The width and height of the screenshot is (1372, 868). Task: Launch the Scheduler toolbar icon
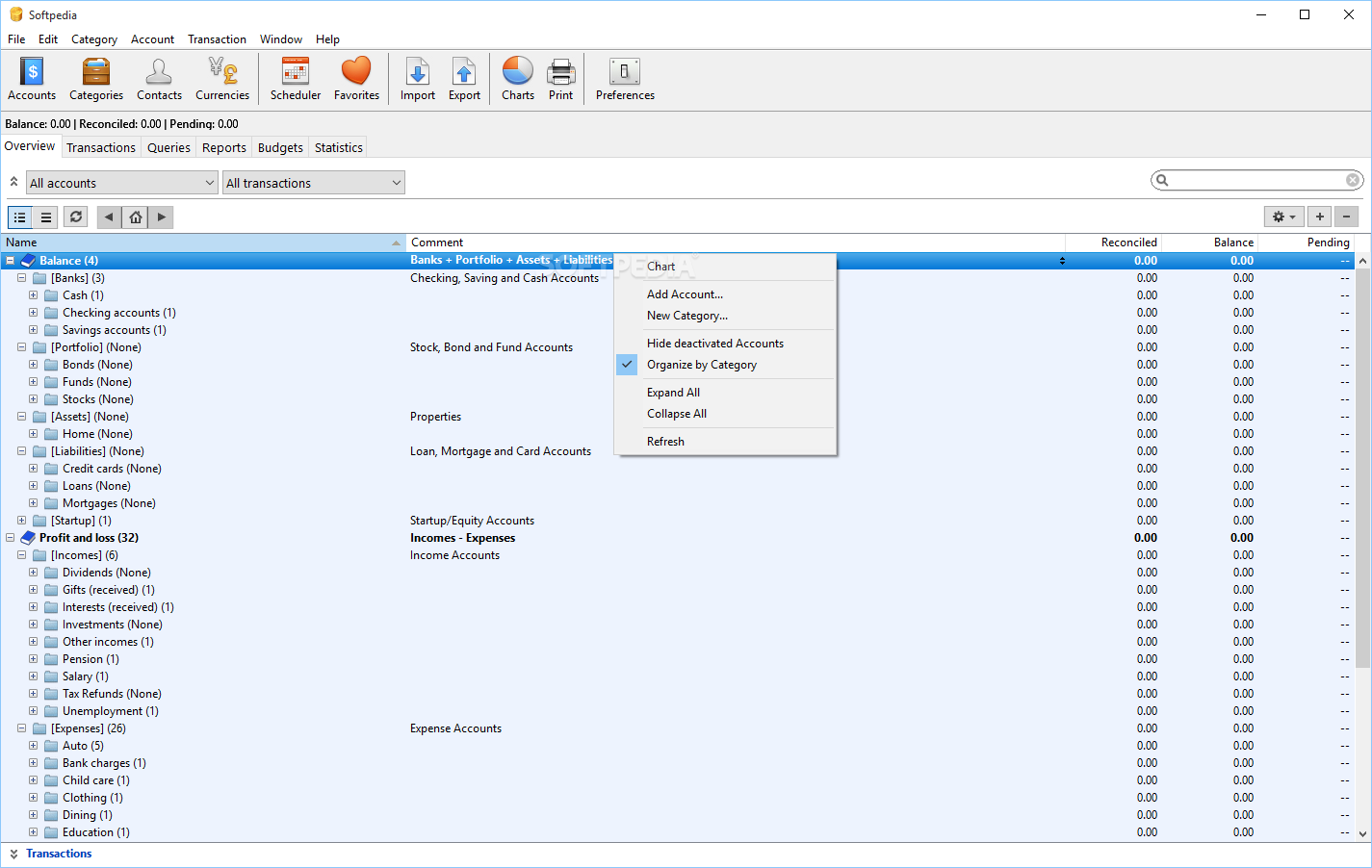pos(296,79)
